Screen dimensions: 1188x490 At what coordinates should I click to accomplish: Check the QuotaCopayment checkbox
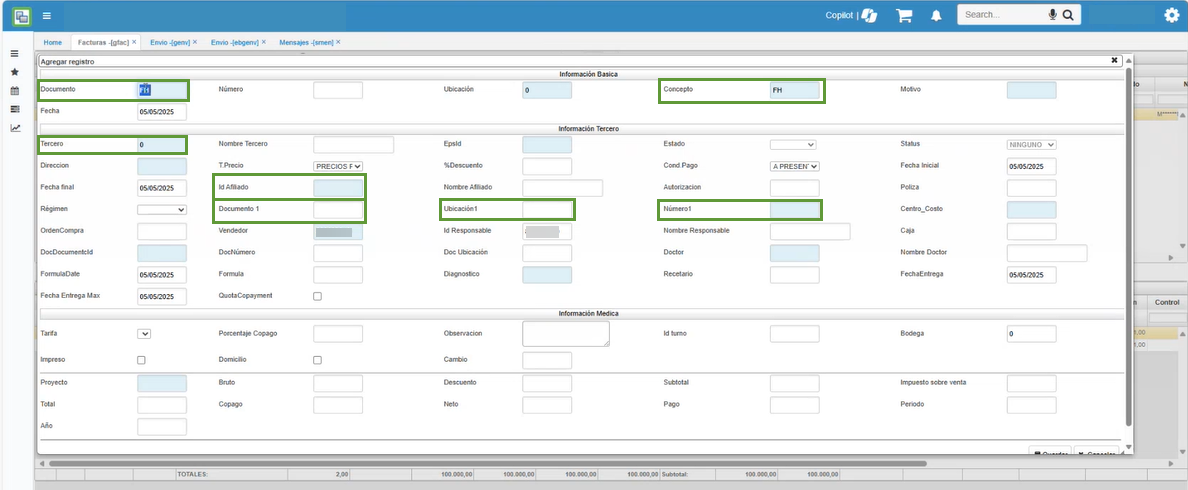click(x=318, y=296)
